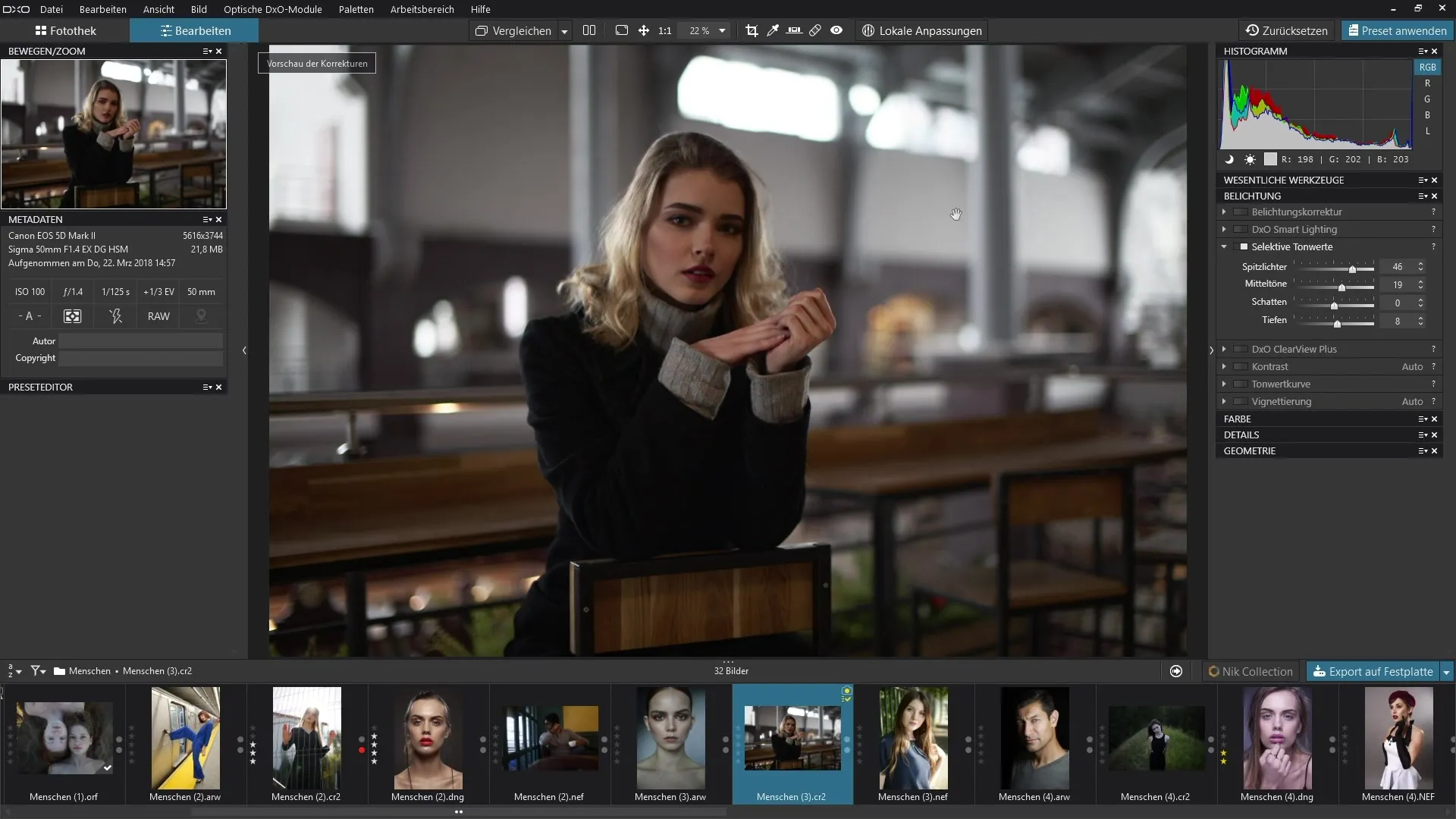Collapse the right panel with the arrow
Screen dimensions: 1456x819
(1211, 350)
